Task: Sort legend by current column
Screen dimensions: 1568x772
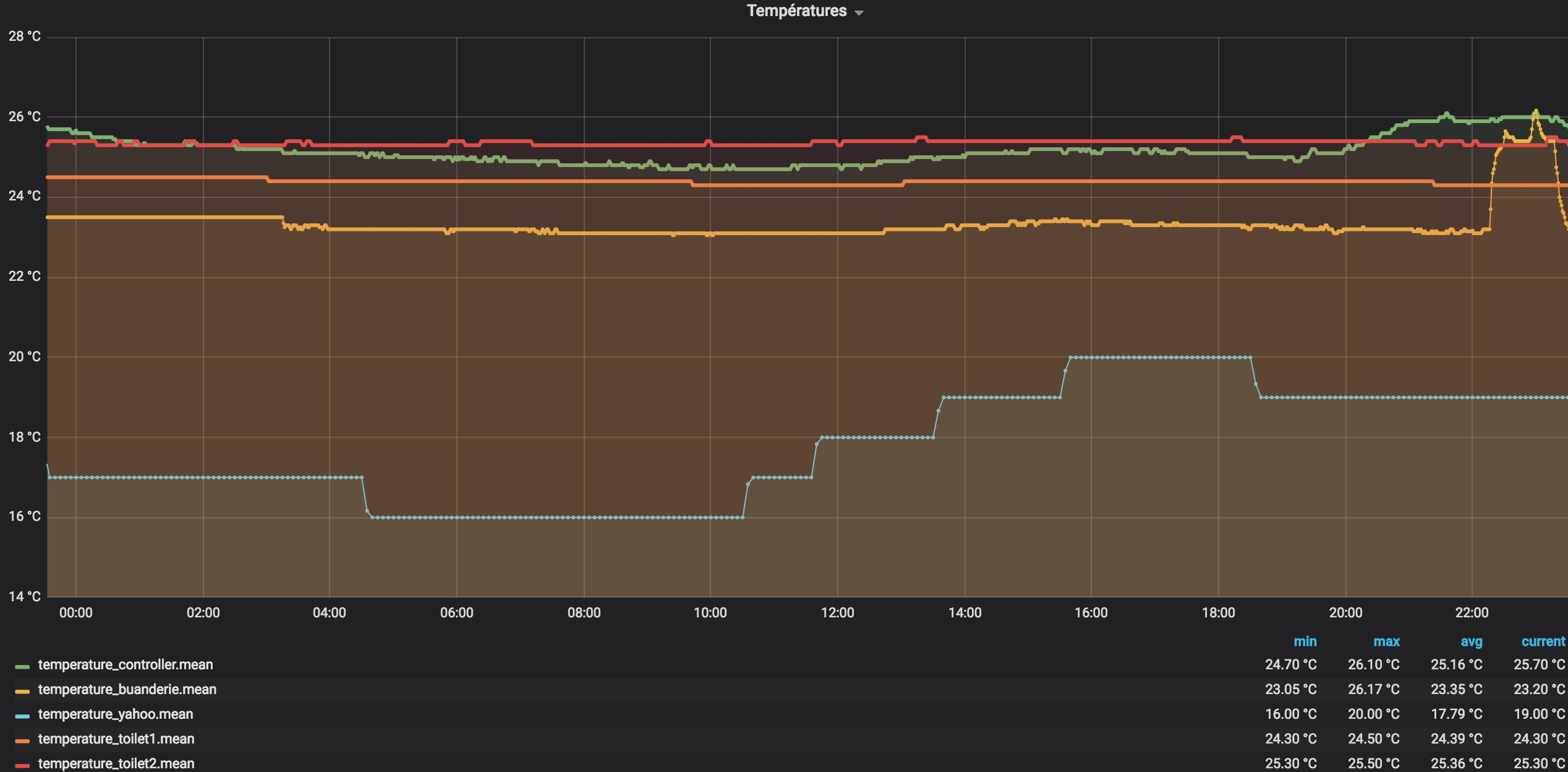Action: click(1543, 641)
